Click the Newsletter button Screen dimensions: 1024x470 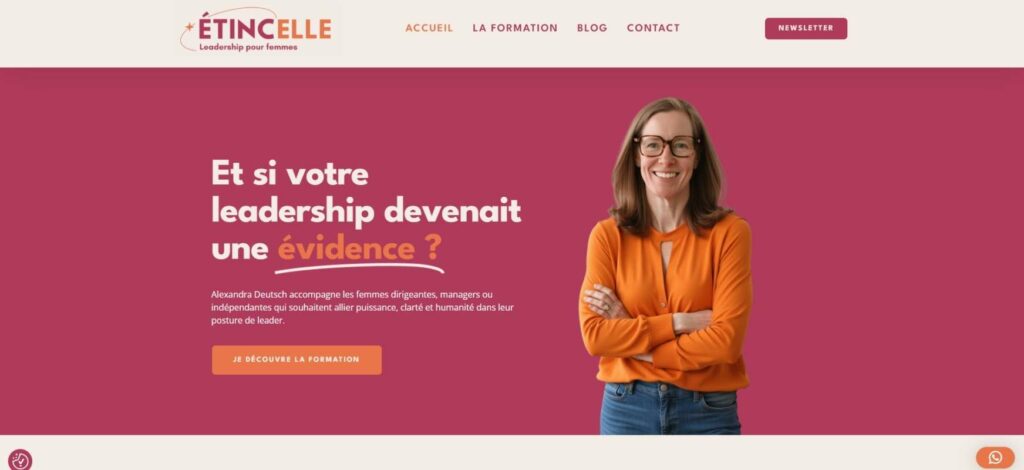[x=806, y=28]
